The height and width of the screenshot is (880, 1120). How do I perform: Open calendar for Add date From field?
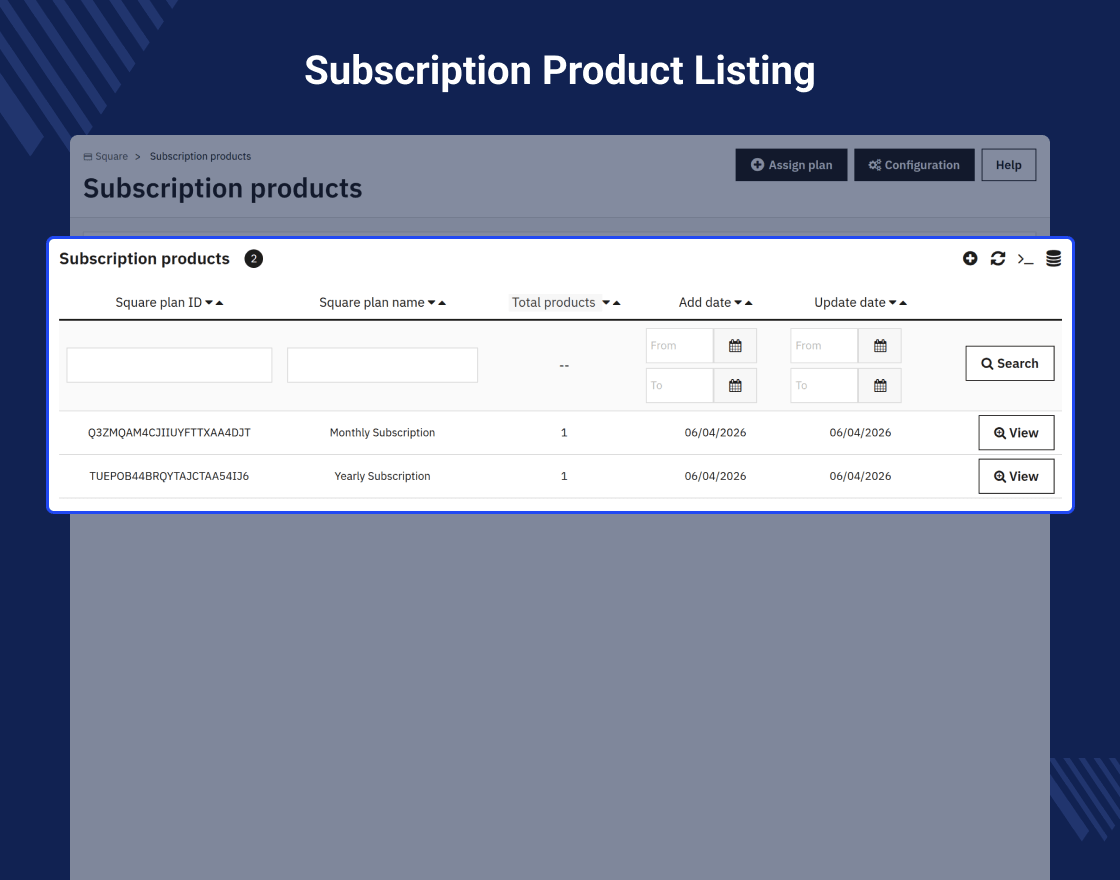tap(735, 346)
